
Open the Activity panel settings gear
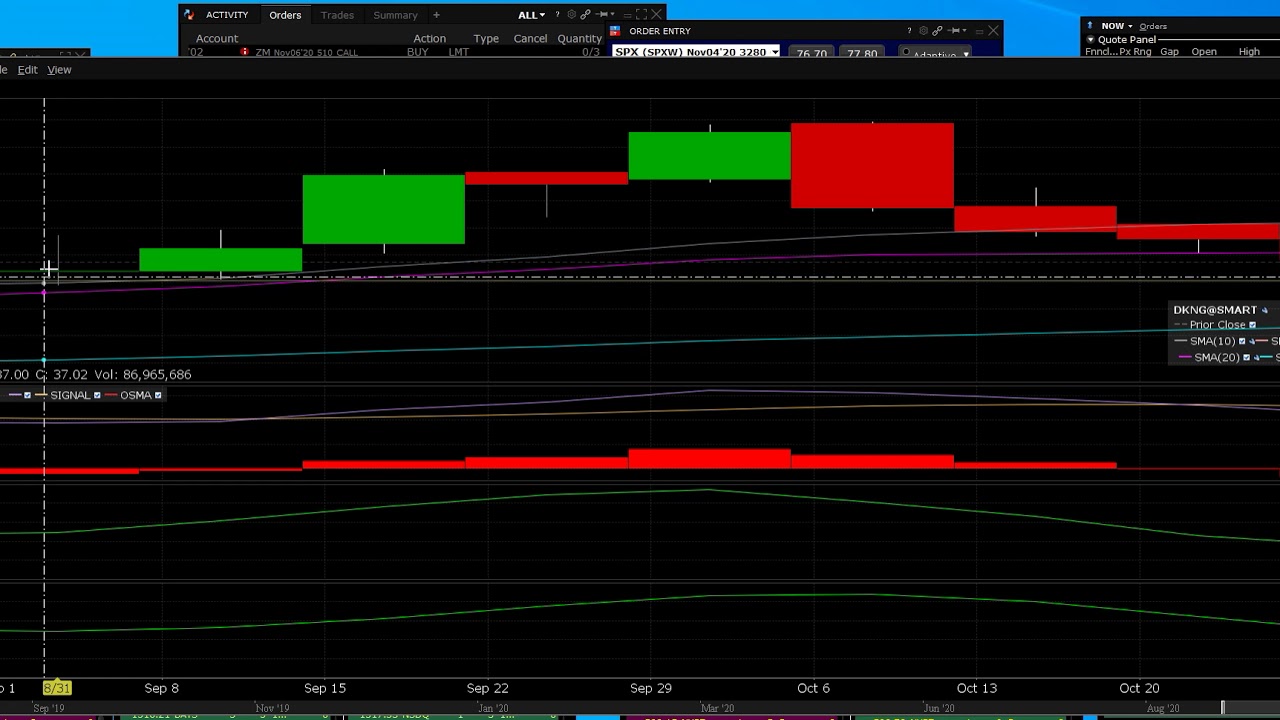[571, 15]
